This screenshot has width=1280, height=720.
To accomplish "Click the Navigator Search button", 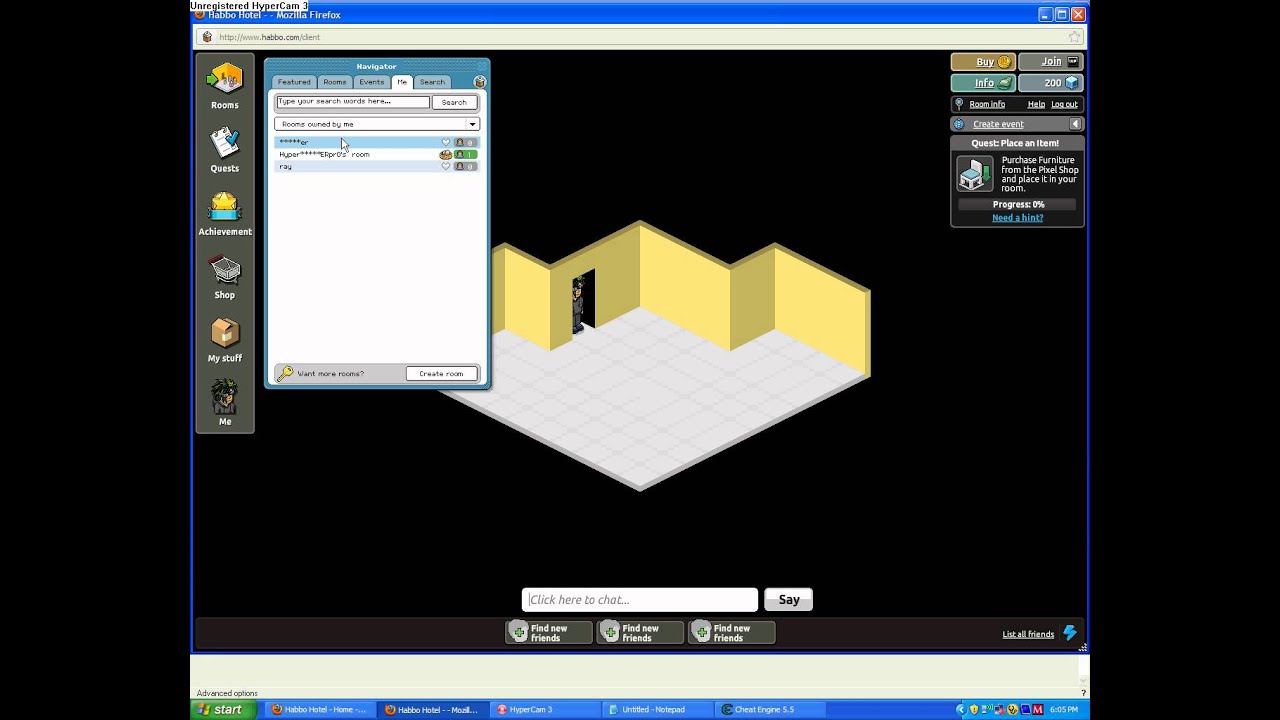I will click(x=454, y=102).
